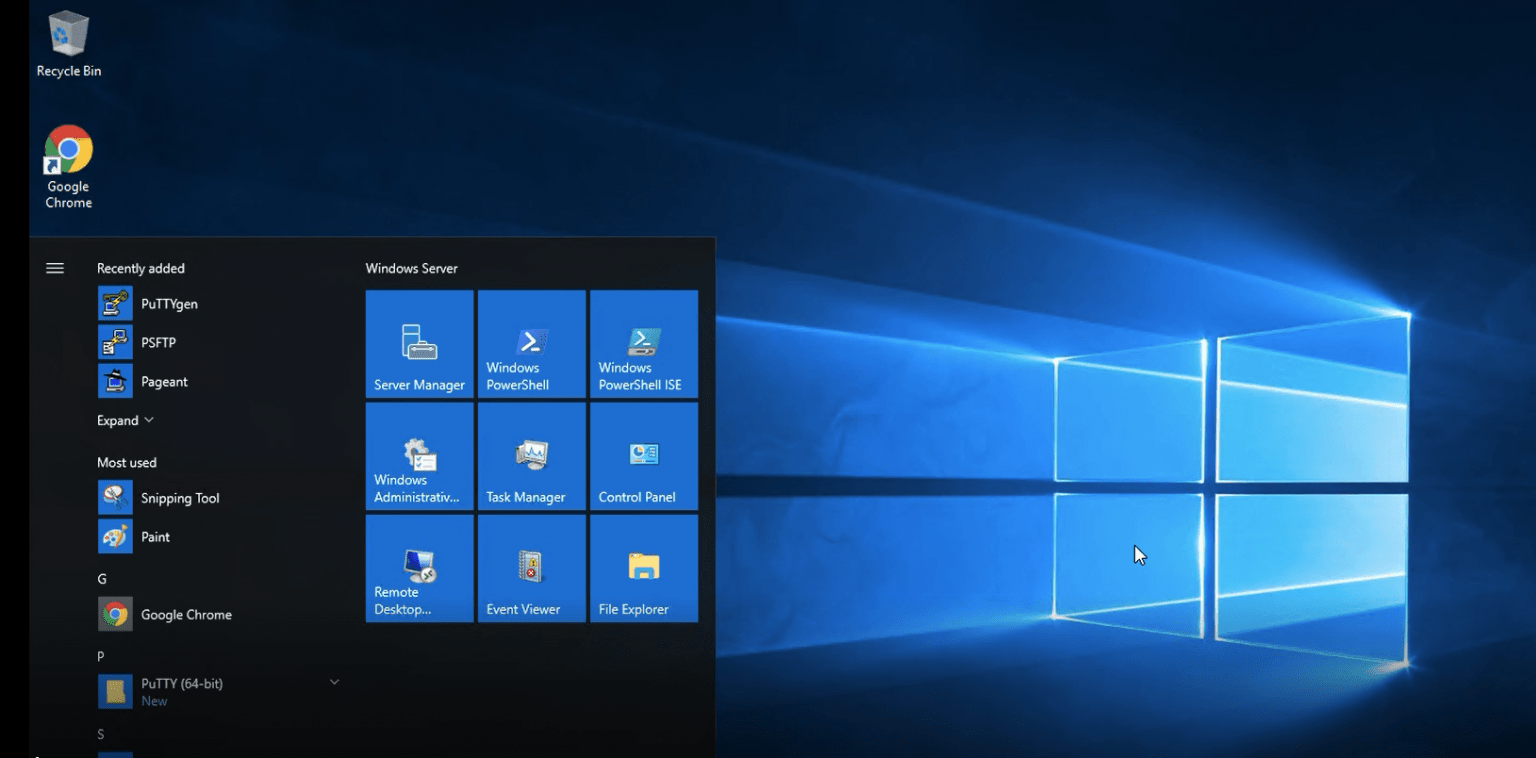
Task: Launch Windows PowerShell tile
Action: pyautogui.click(x=531, y=344)
